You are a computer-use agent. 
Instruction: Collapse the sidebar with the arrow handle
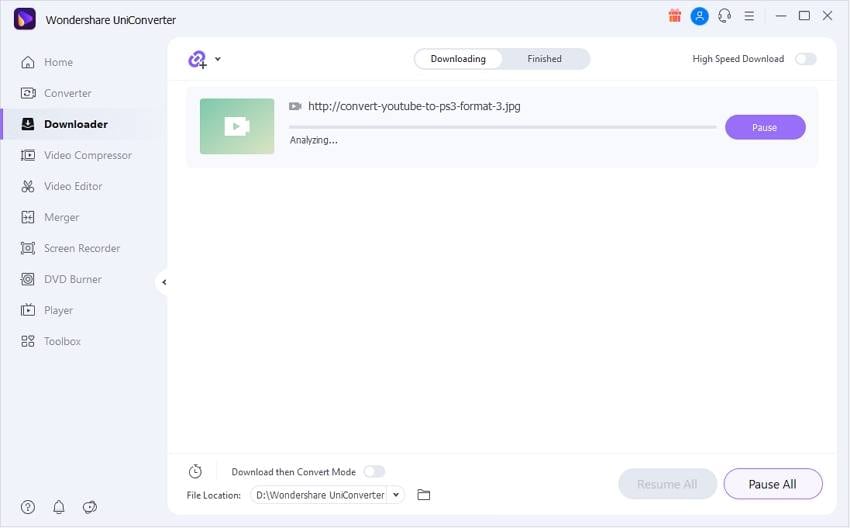pos(164,282)
